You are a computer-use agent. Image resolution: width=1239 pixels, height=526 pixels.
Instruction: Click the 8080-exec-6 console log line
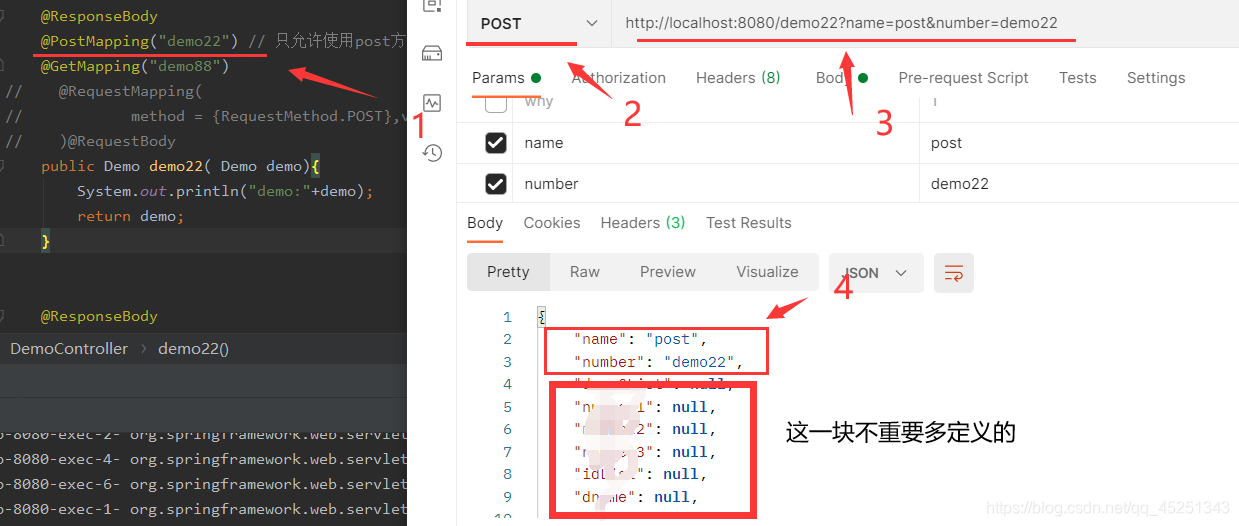pyautogui.click(x=203, y=484)
